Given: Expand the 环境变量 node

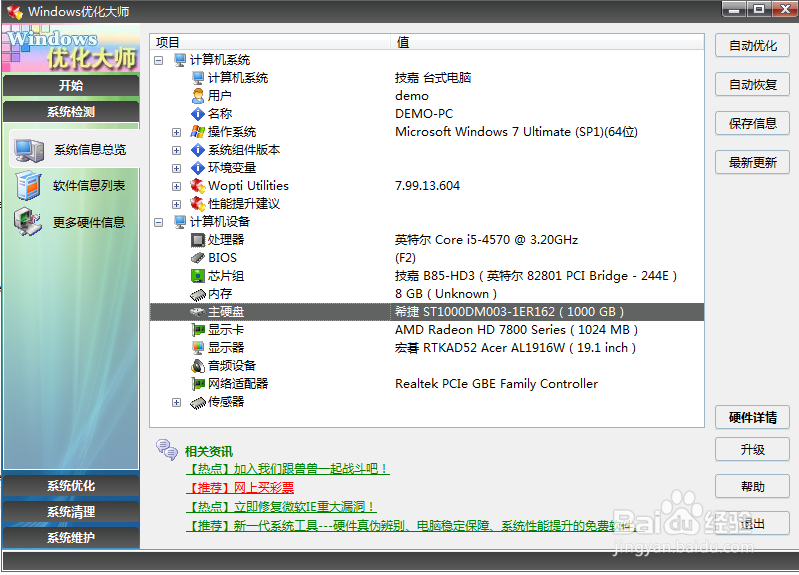Looking at the screenshot, I should pos(176,168).
